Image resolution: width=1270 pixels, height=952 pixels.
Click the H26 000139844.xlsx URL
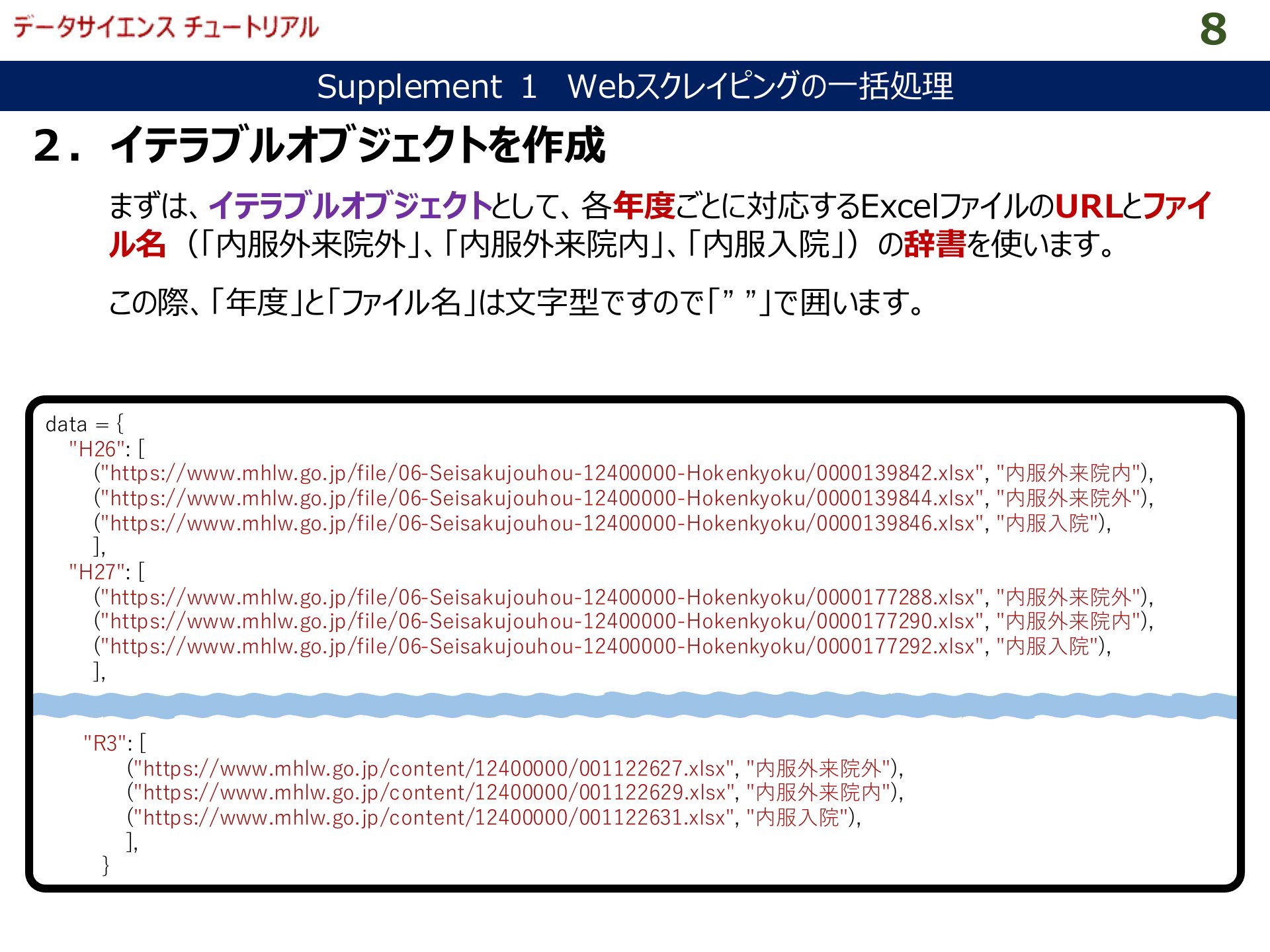click(x=541, y=498)
